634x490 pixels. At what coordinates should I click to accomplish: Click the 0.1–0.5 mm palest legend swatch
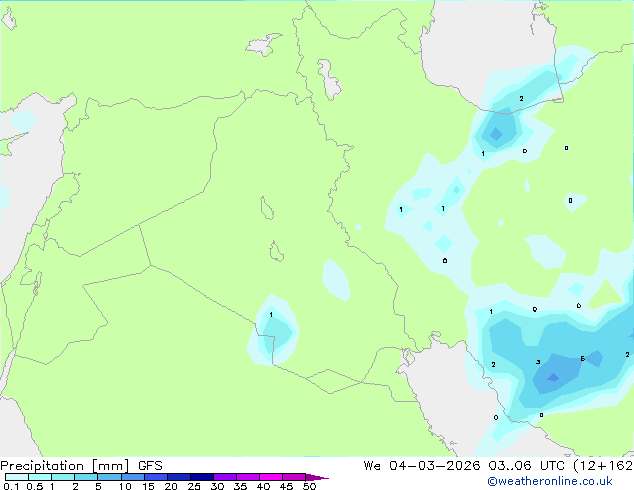tap(17, 477)
